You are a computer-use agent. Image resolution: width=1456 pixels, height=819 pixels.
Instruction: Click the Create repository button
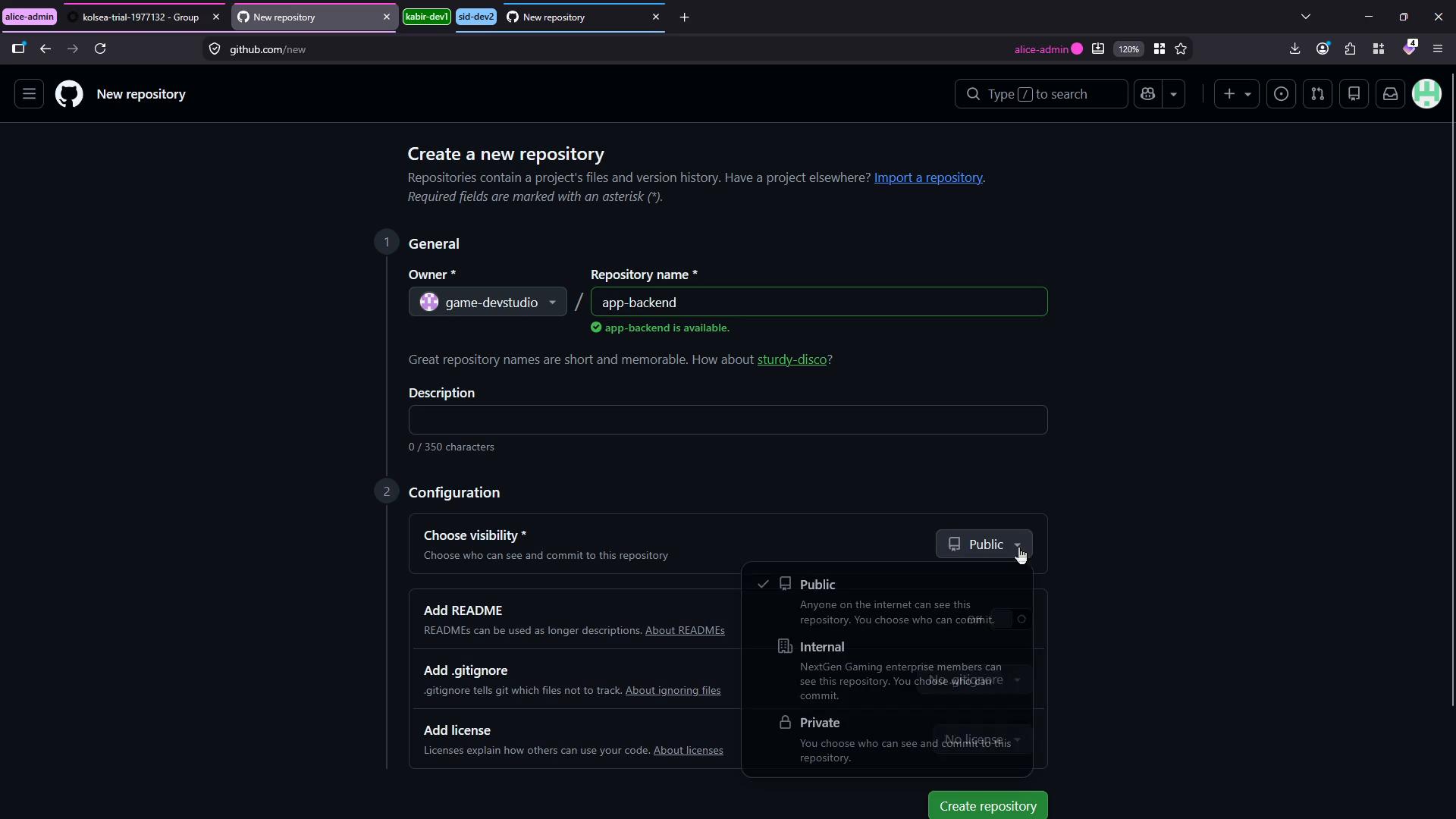(x=987, y=805)
